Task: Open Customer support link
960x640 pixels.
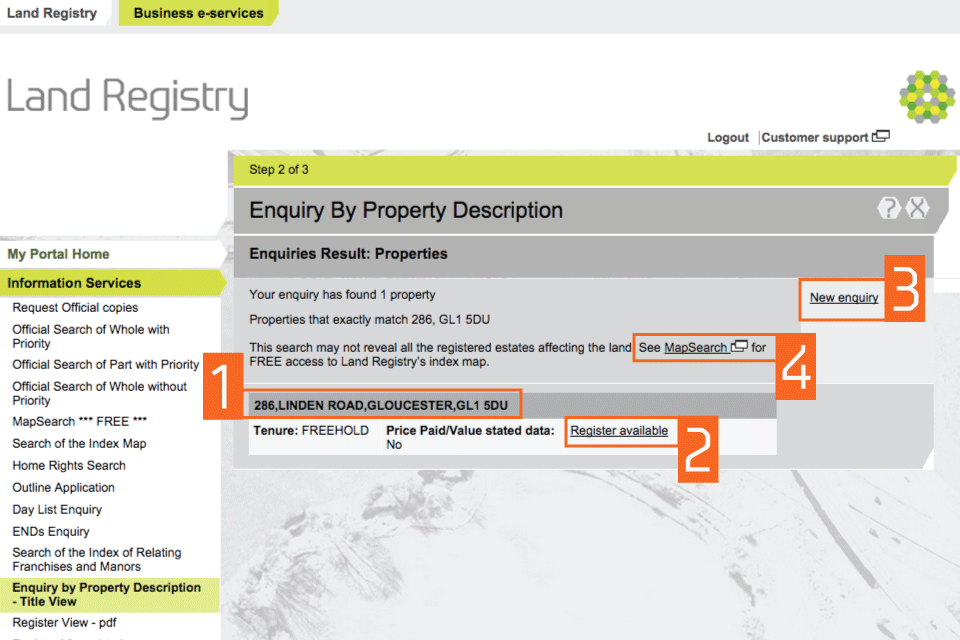Action: 814,138
